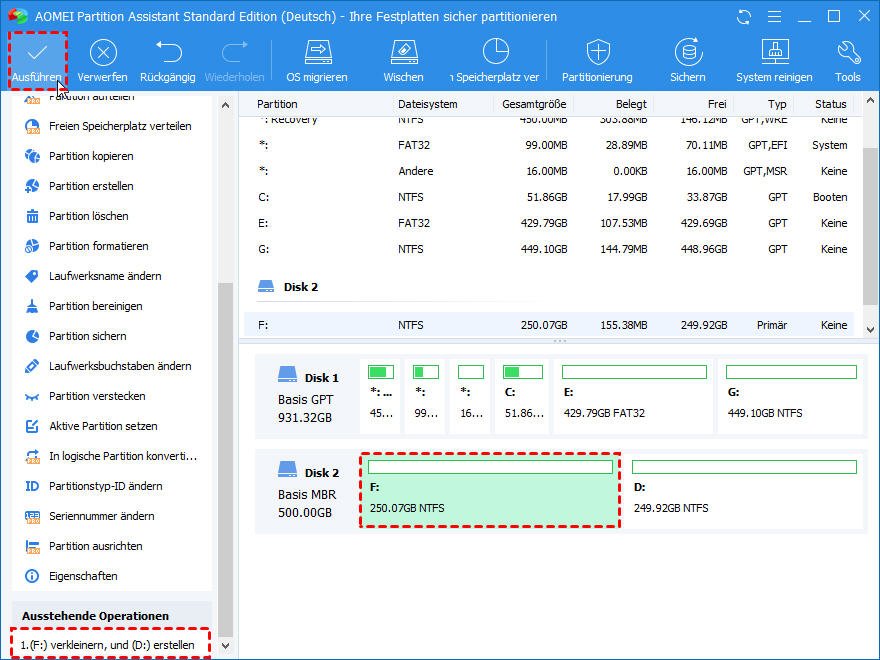Sort the table by the Belegt column header
The image size is (880, 660).
click(x=631, y=104)
